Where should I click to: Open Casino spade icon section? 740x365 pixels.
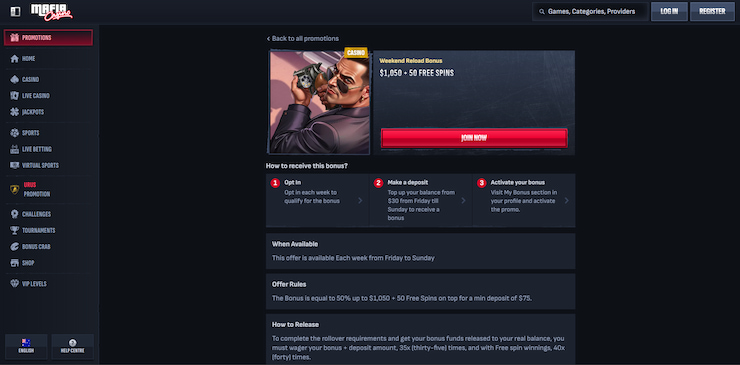click(x=15, y=79)
